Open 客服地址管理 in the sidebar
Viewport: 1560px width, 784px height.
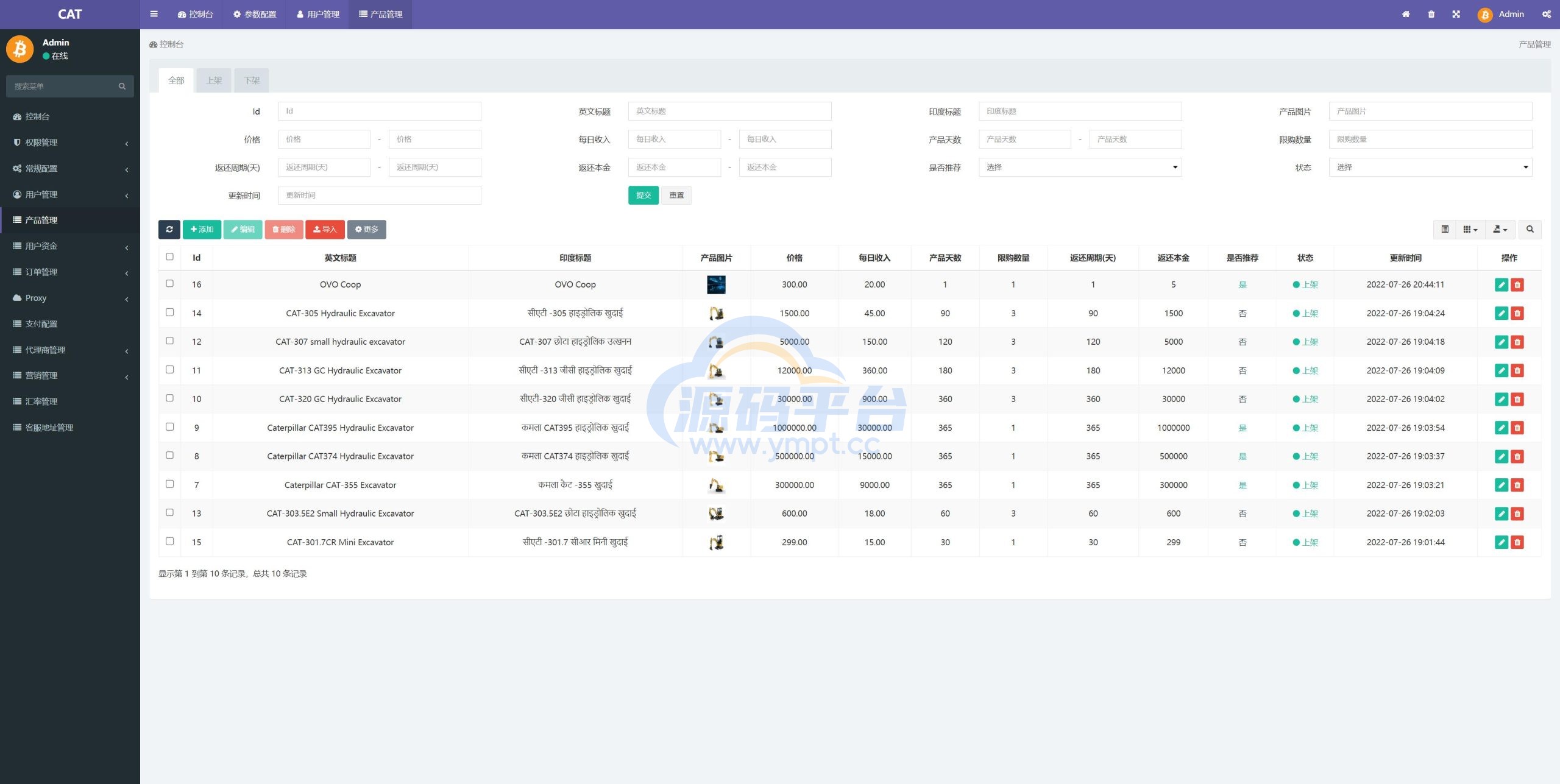point(70,428)
